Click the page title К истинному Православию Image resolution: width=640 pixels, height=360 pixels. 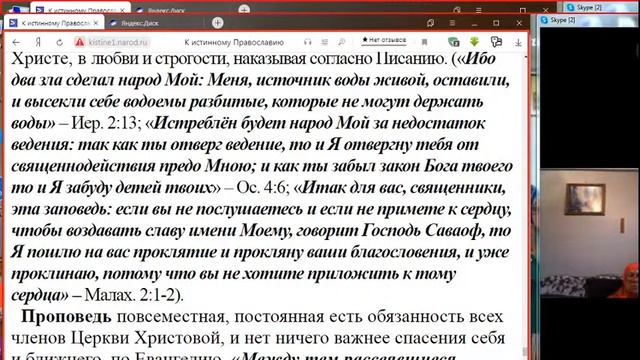pyautogui.click(x=234, y=42)
